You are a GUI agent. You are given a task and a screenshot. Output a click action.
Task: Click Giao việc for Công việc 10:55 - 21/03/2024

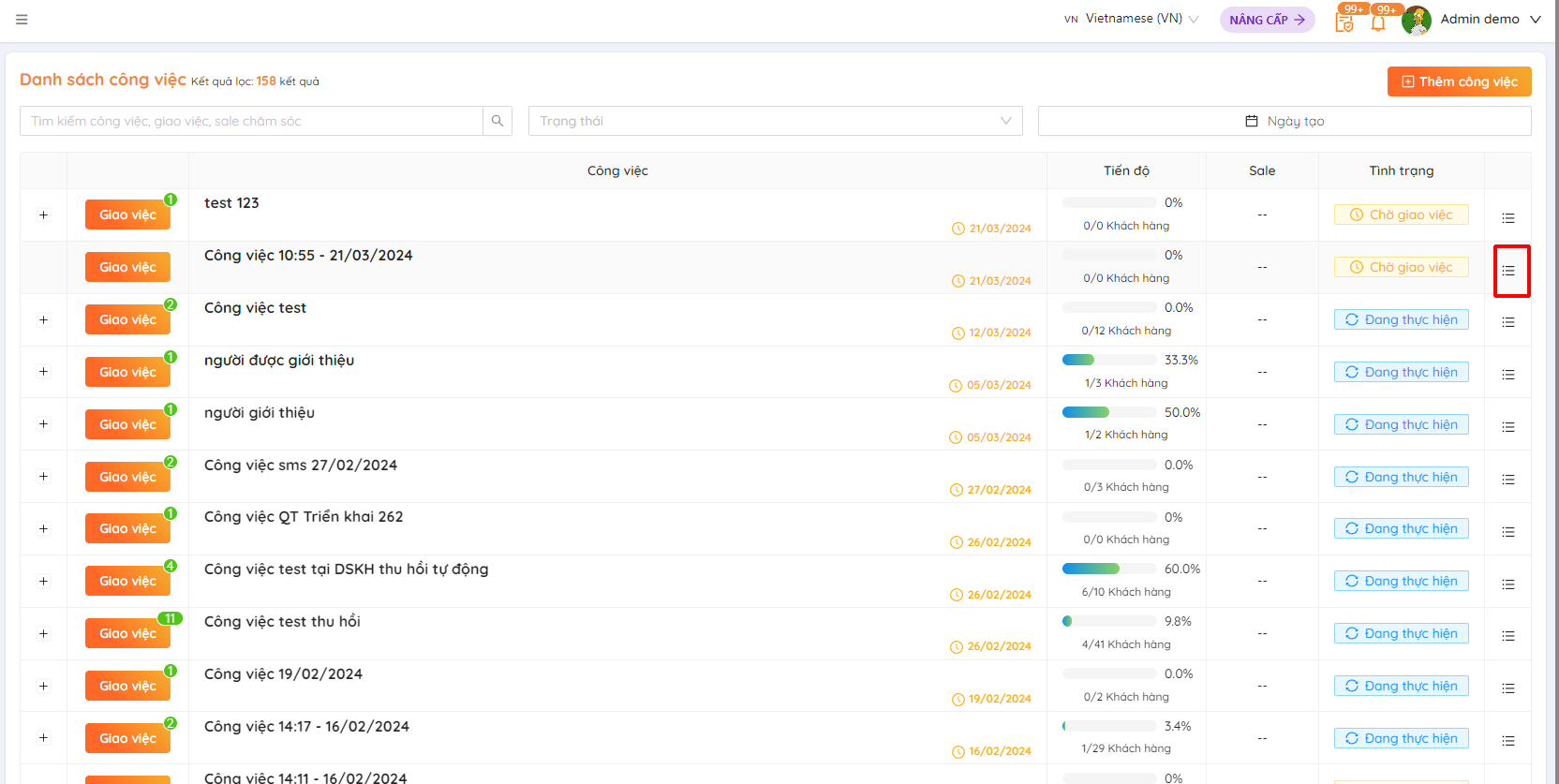(x=127, y=267)
